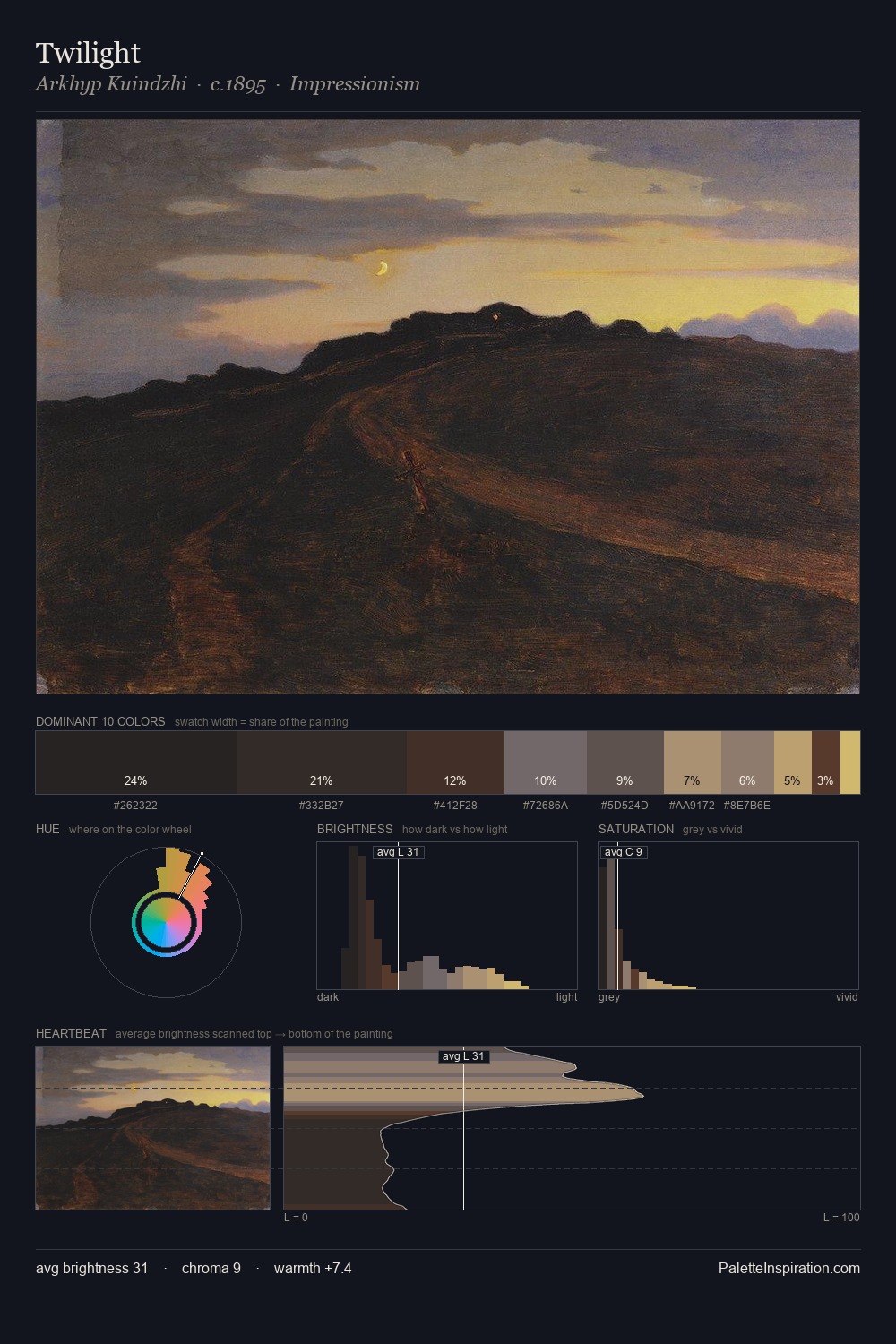Click the 'grey' axis label
This screenshot has width=896, height=1344.
point(609,997)
